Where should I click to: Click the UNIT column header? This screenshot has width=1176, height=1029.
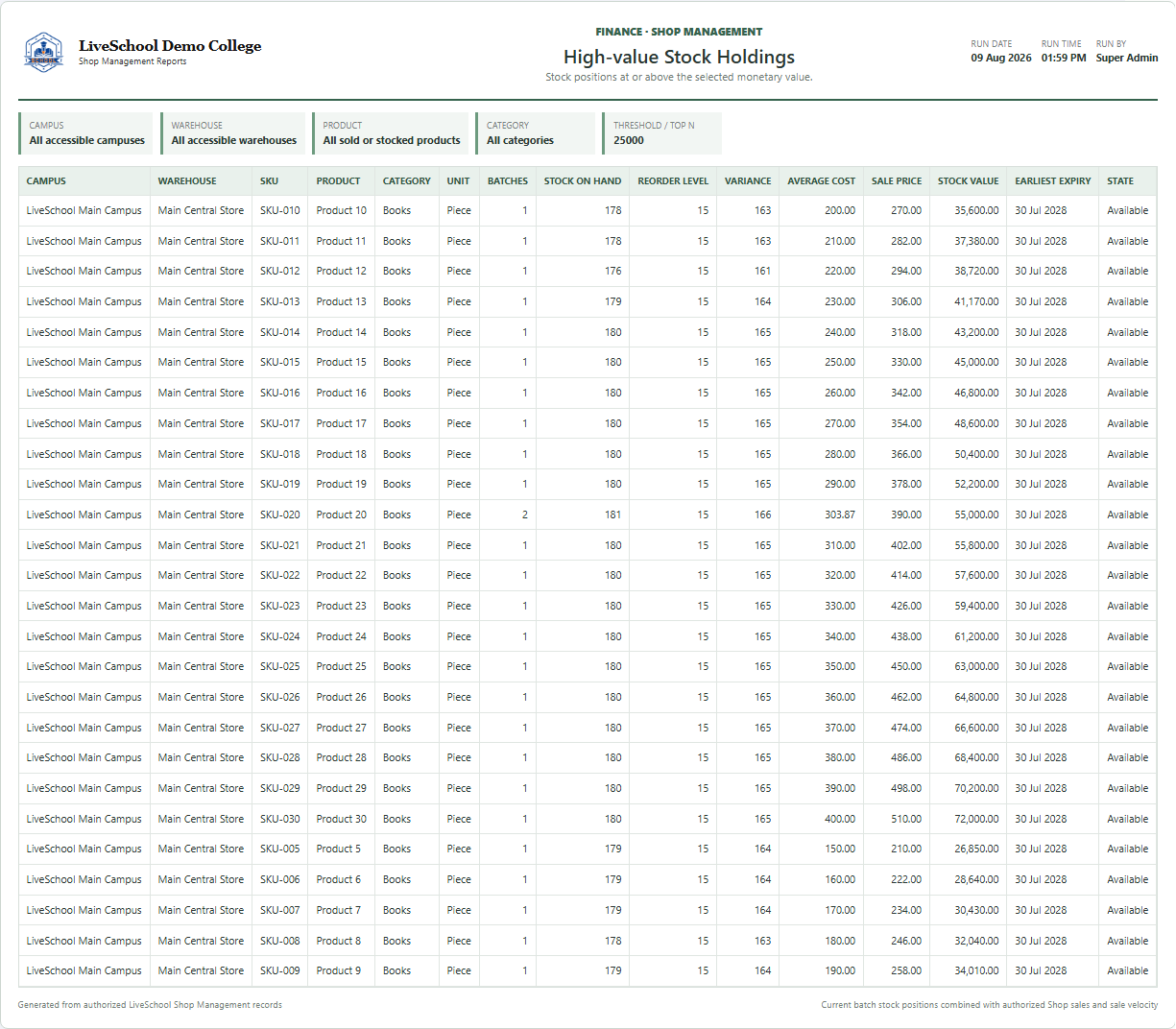(458, 180)
